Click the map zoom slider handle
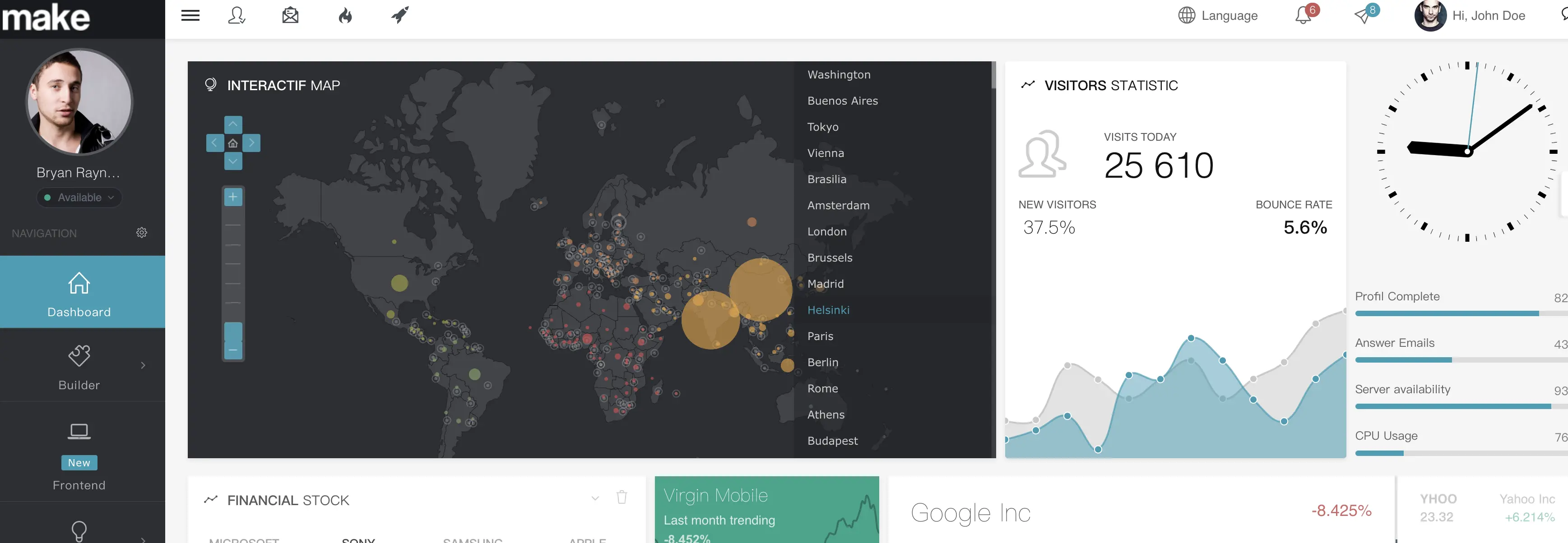The image size is (1568, 543). pos(233,331)
